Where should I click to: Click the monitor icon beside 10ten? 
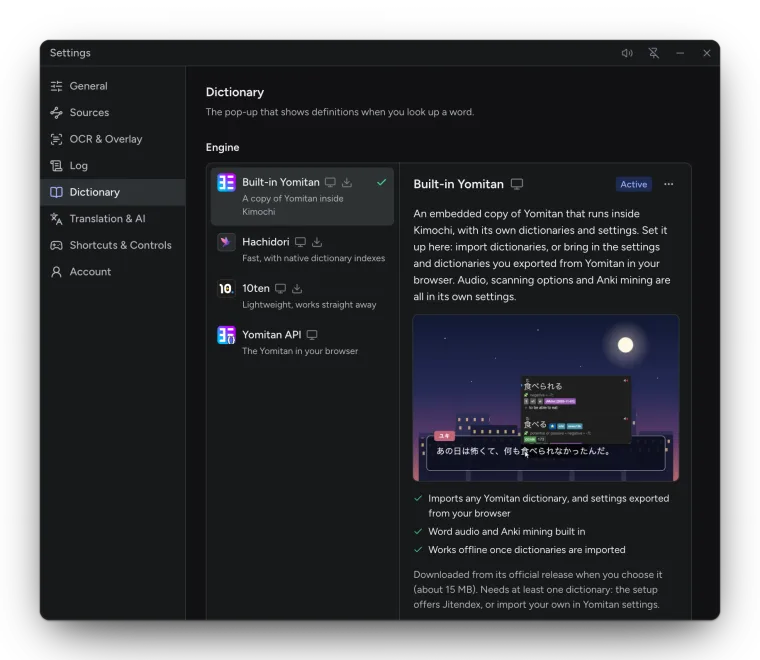(280, 288)
